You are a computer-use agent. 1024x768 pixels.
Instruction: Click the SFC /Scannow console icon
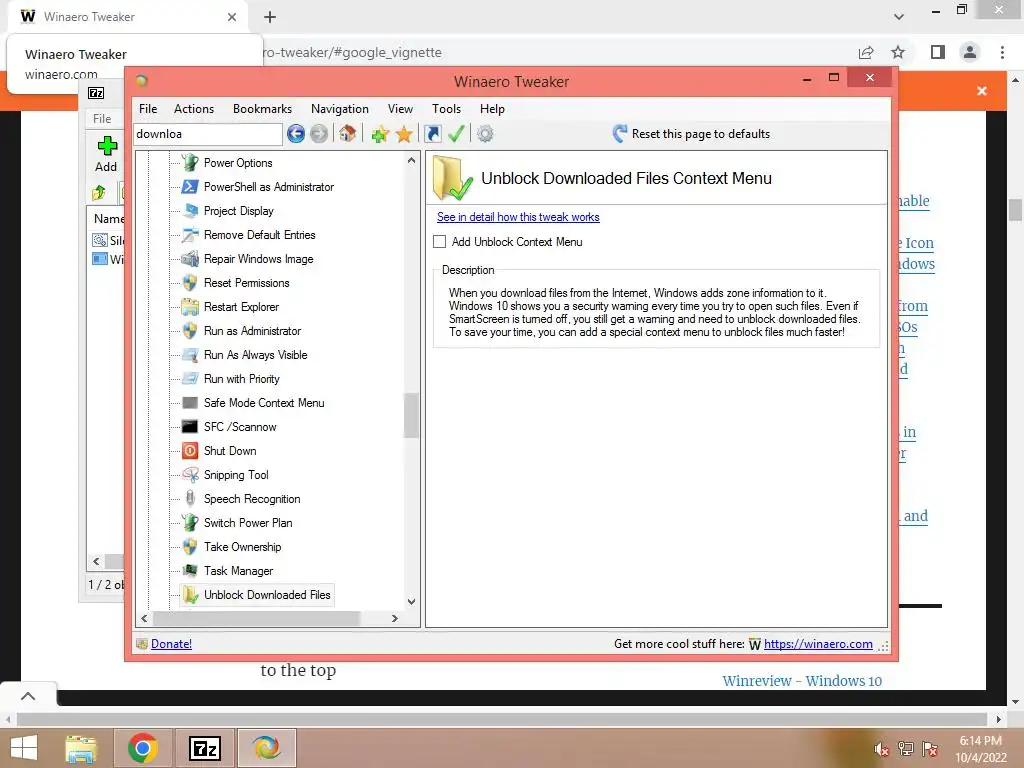click(190, 427)
